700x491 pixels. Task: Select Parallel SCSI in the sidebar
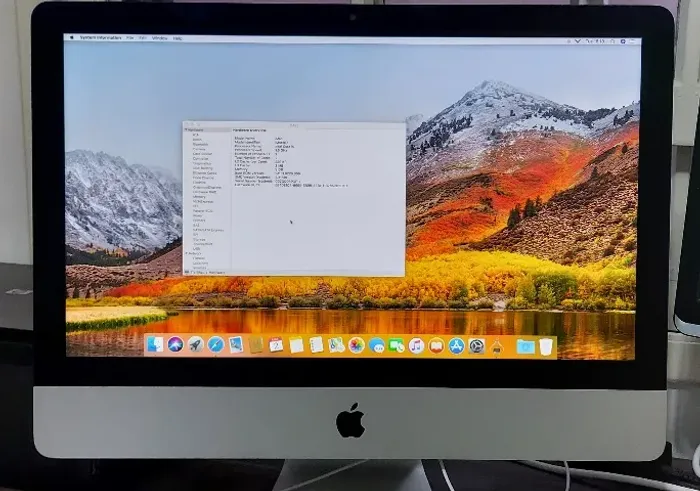pos(203,211)
